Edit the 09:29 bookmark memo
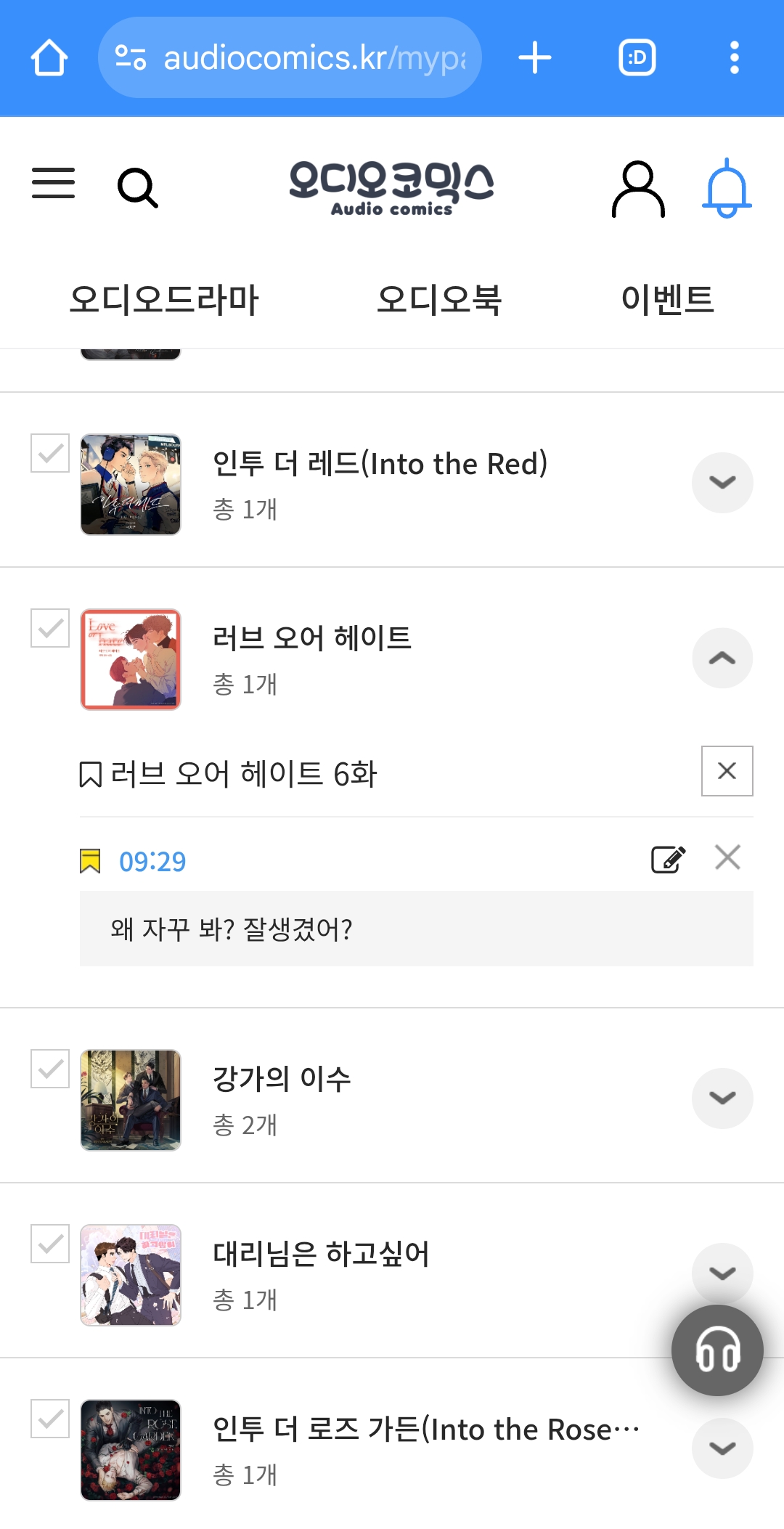 668,859
